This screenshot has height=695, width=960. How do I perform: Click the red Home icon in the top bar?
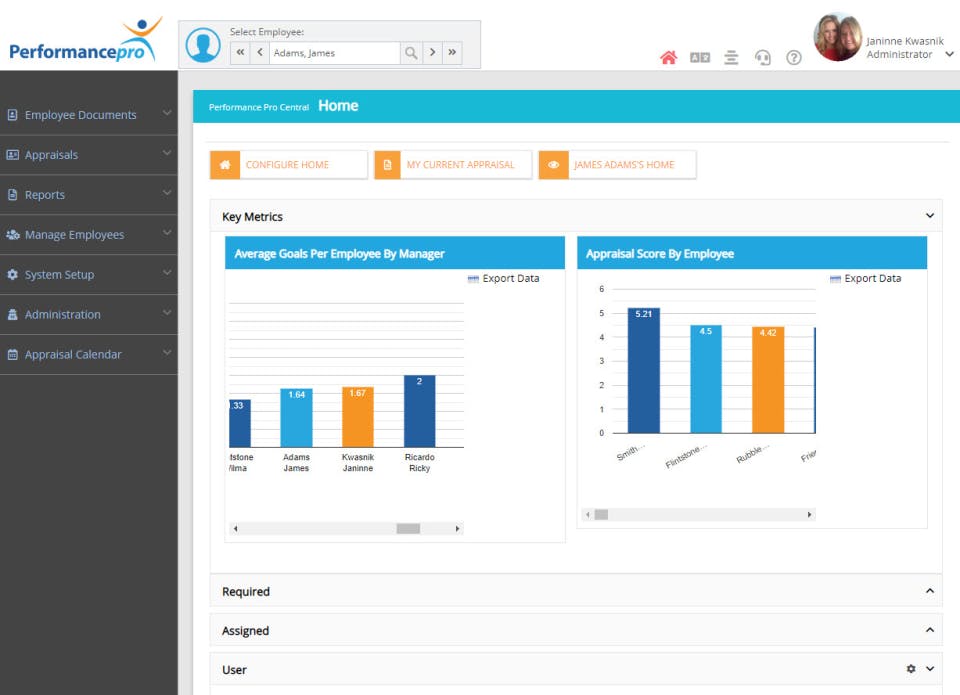point(668,57)
